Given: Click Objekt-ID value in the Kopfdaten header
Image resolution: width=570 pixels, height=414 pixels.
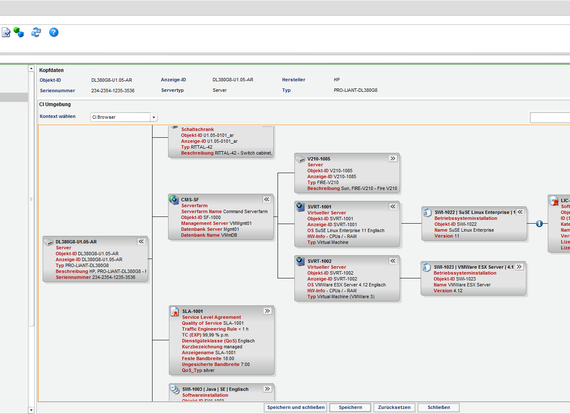Looking at the screenshot, I should (x=112, y=80).
